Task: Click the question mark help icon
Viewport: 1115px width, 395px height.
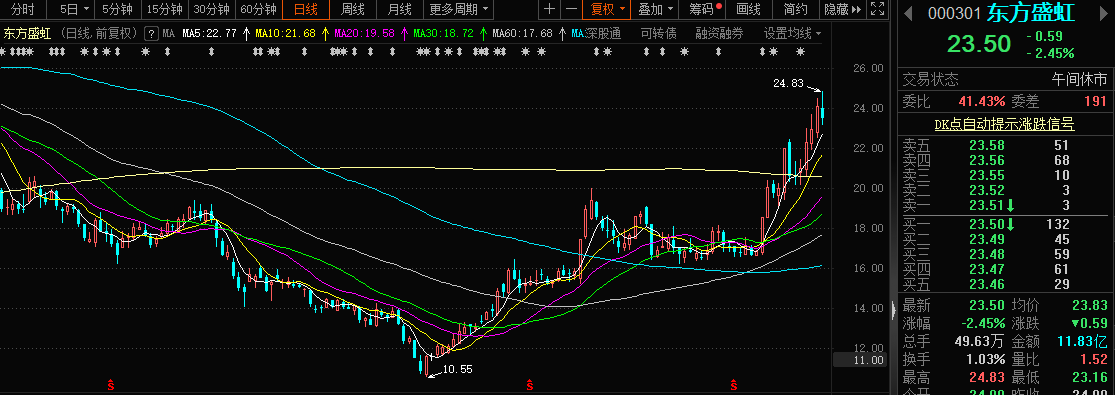Action: 151,33
